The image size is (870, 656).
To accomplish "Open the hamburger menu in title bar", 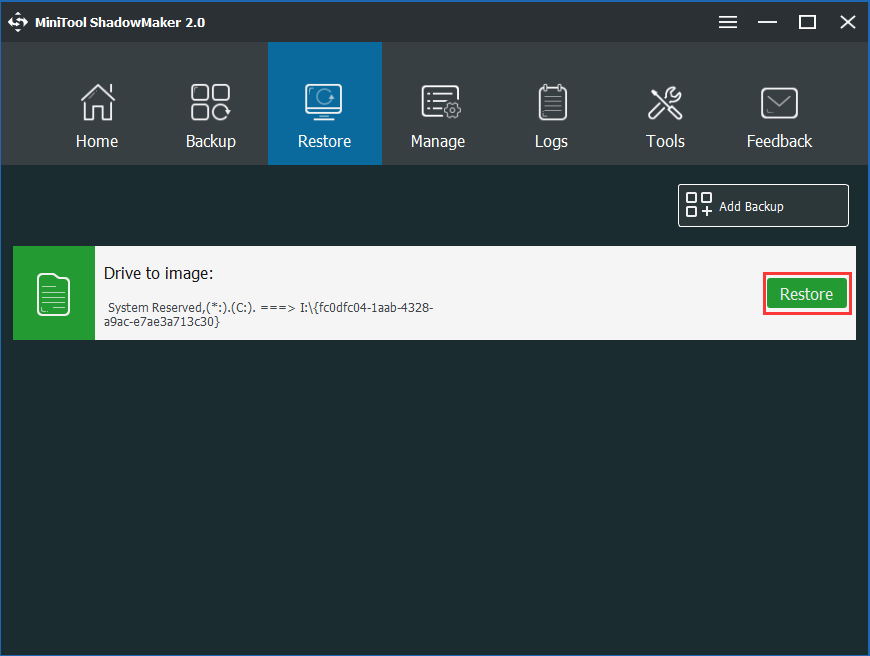I will [x=728, y=22].
